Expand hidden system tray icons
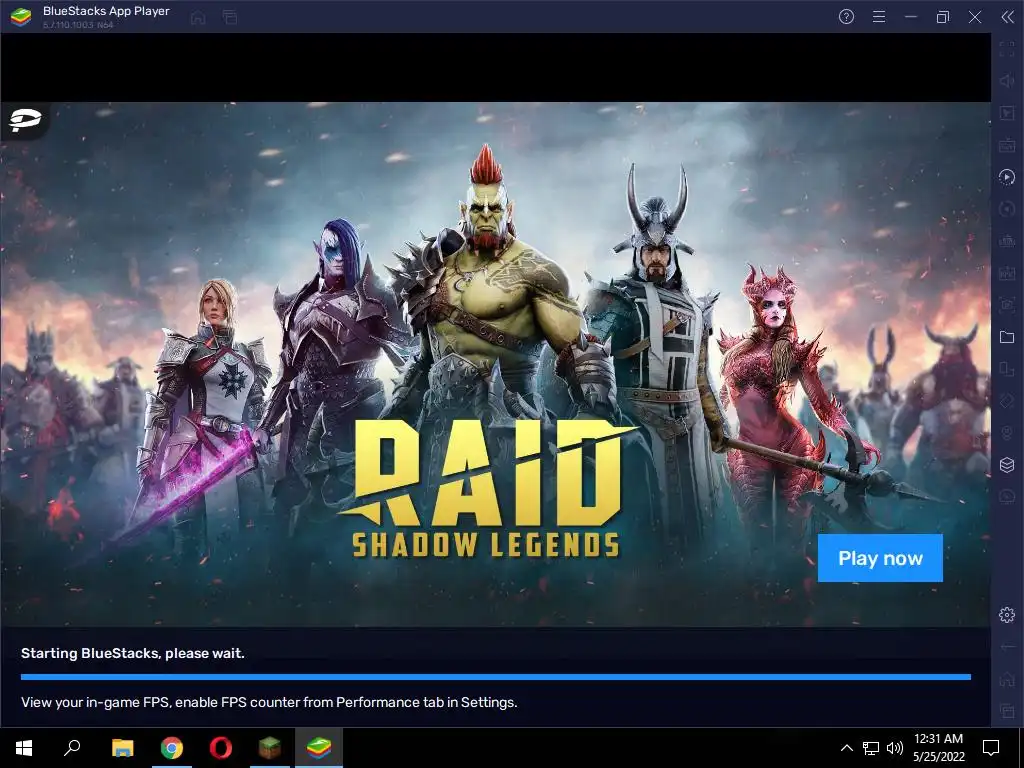 click(x=846, y=748)
